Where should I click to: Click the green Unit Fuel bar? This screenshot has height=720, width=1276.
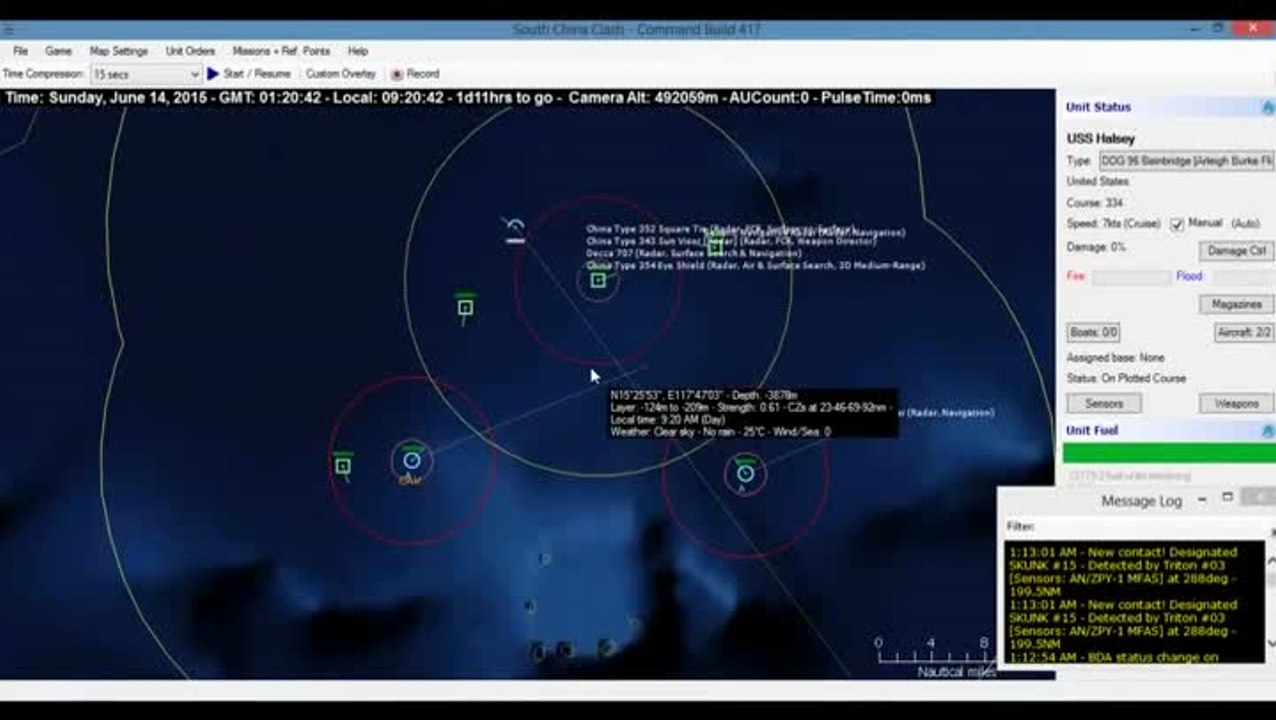[x=1168, y=453]
